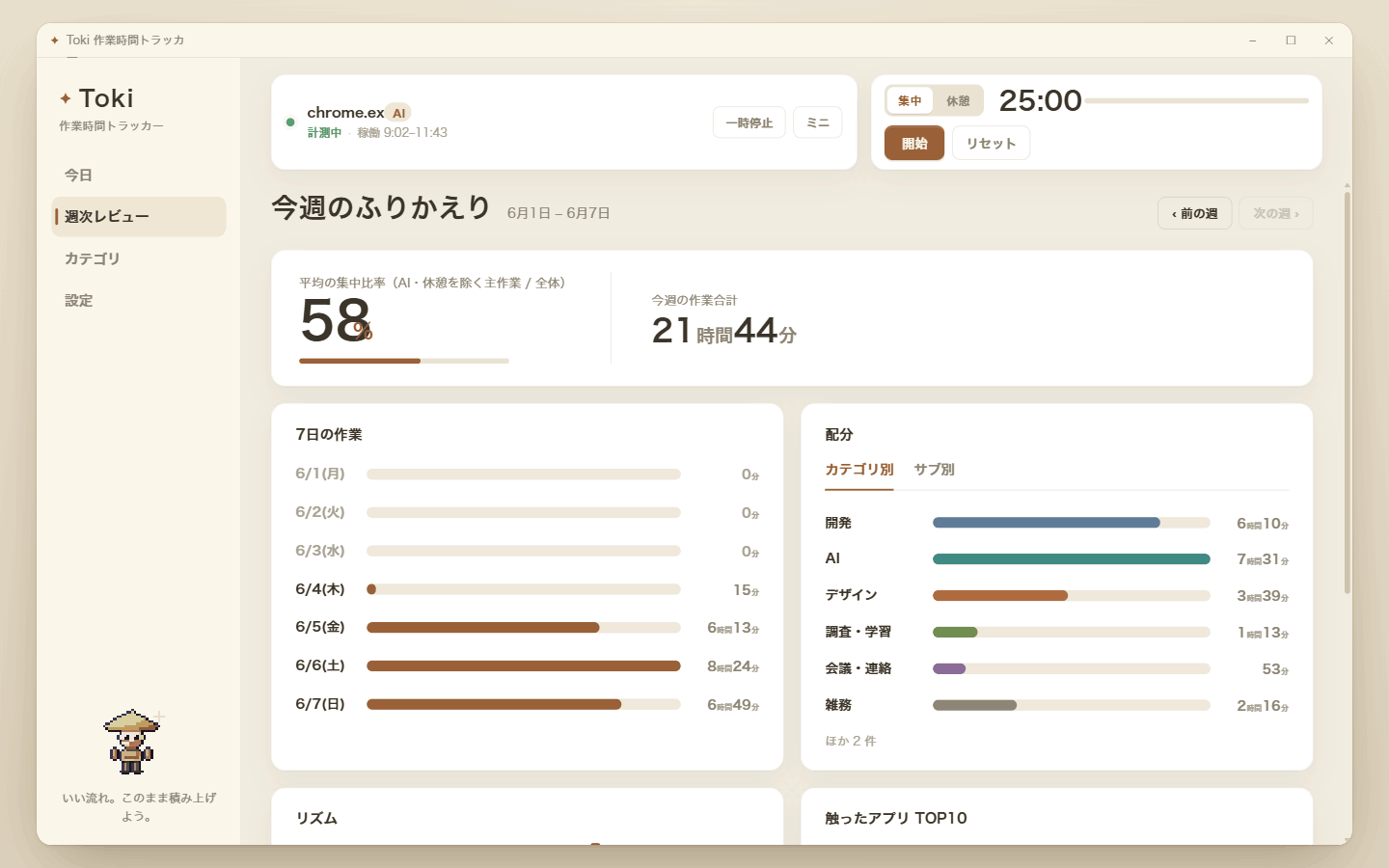
Task: Open カテゴリ in the sidebar
Action: (139, 258)
